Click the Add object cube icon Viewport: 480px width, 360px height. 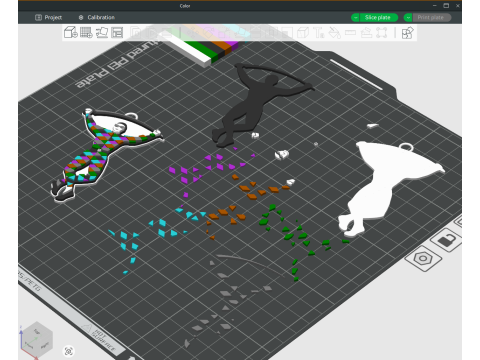(71, 32)
